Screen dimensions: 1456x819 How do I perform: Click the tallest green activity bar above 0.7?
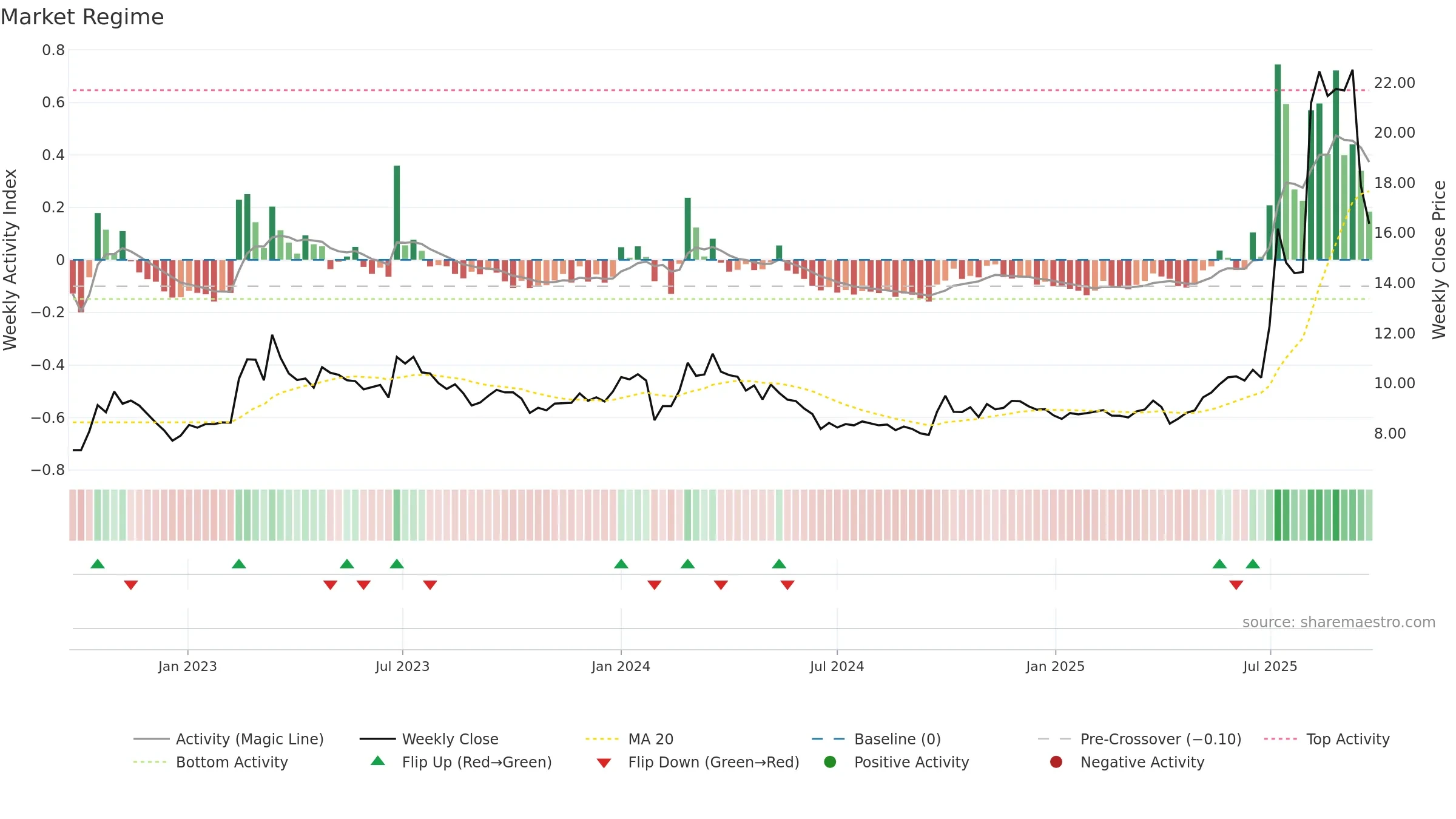click(1278, 162)
